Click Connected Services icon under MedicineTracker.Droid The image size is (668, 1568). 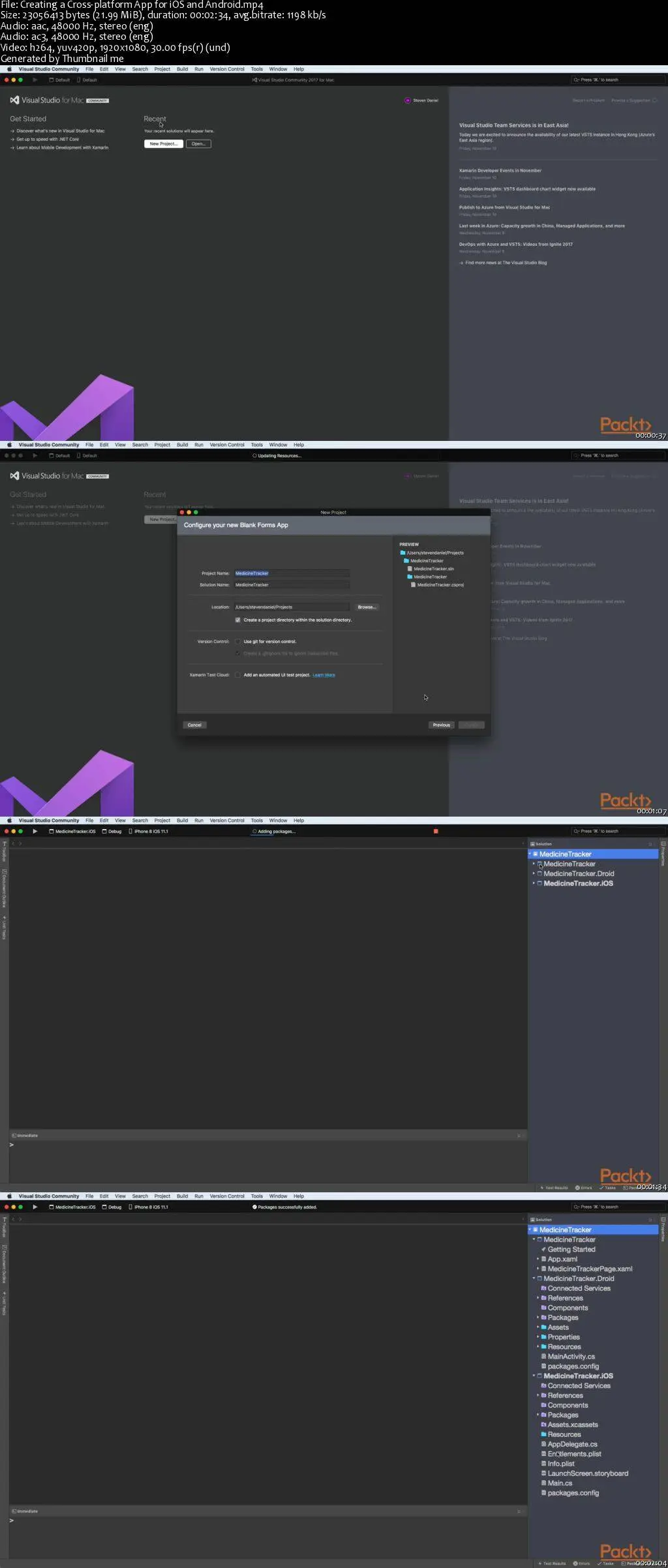(x=543, y=1288)
